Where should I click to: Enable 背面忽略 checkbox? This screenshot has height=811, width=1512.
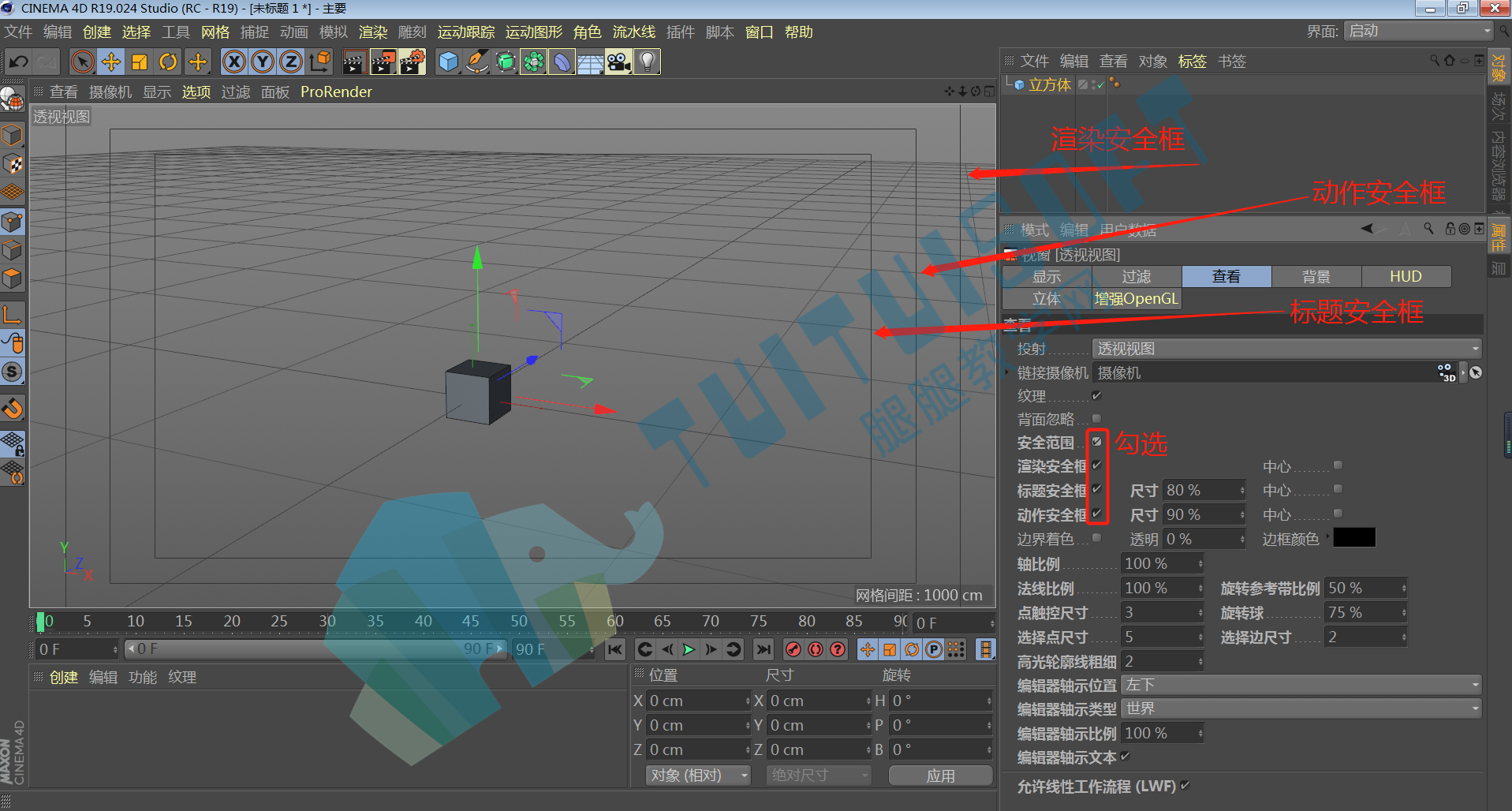[1096, 419]
